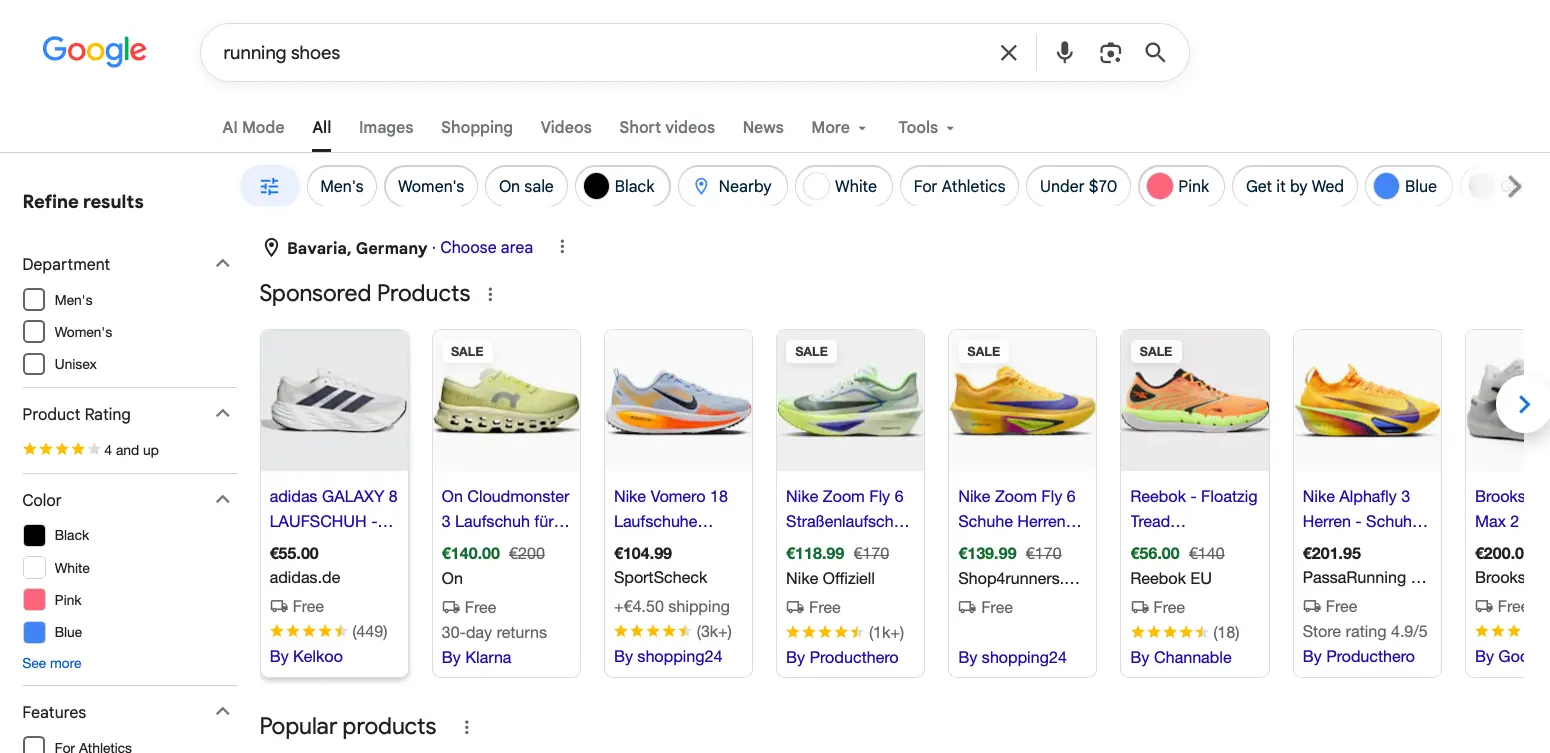Tick the Men's department checkbox
Screen dimensions: 1550x753
(x=34, y=300)
